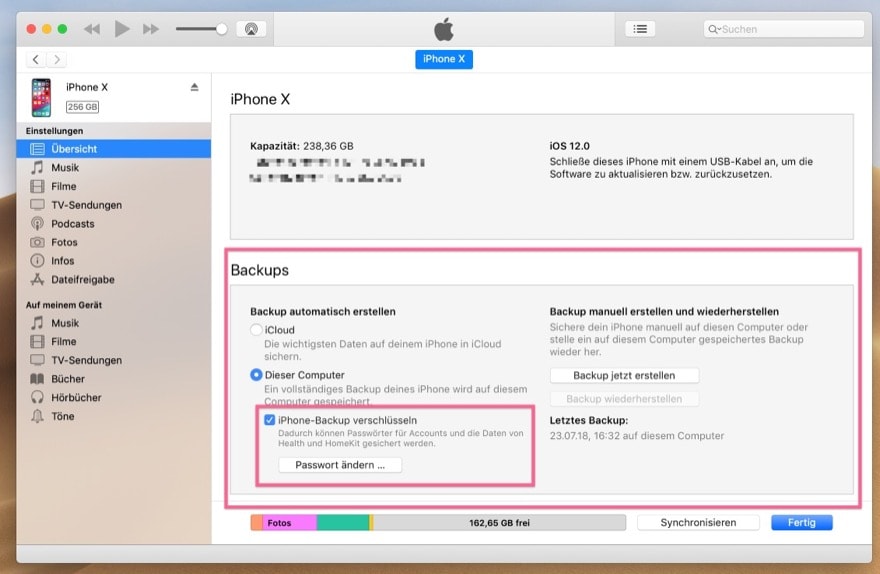Open Töne in the sidebar

tap(114, 416)
